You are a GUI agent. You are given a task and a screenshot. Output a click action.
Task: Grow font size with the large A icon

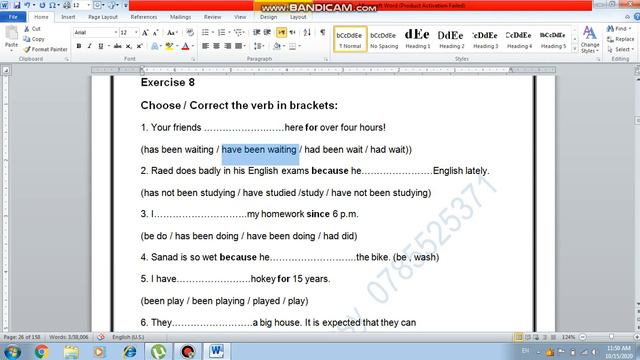tap(145, 33)
